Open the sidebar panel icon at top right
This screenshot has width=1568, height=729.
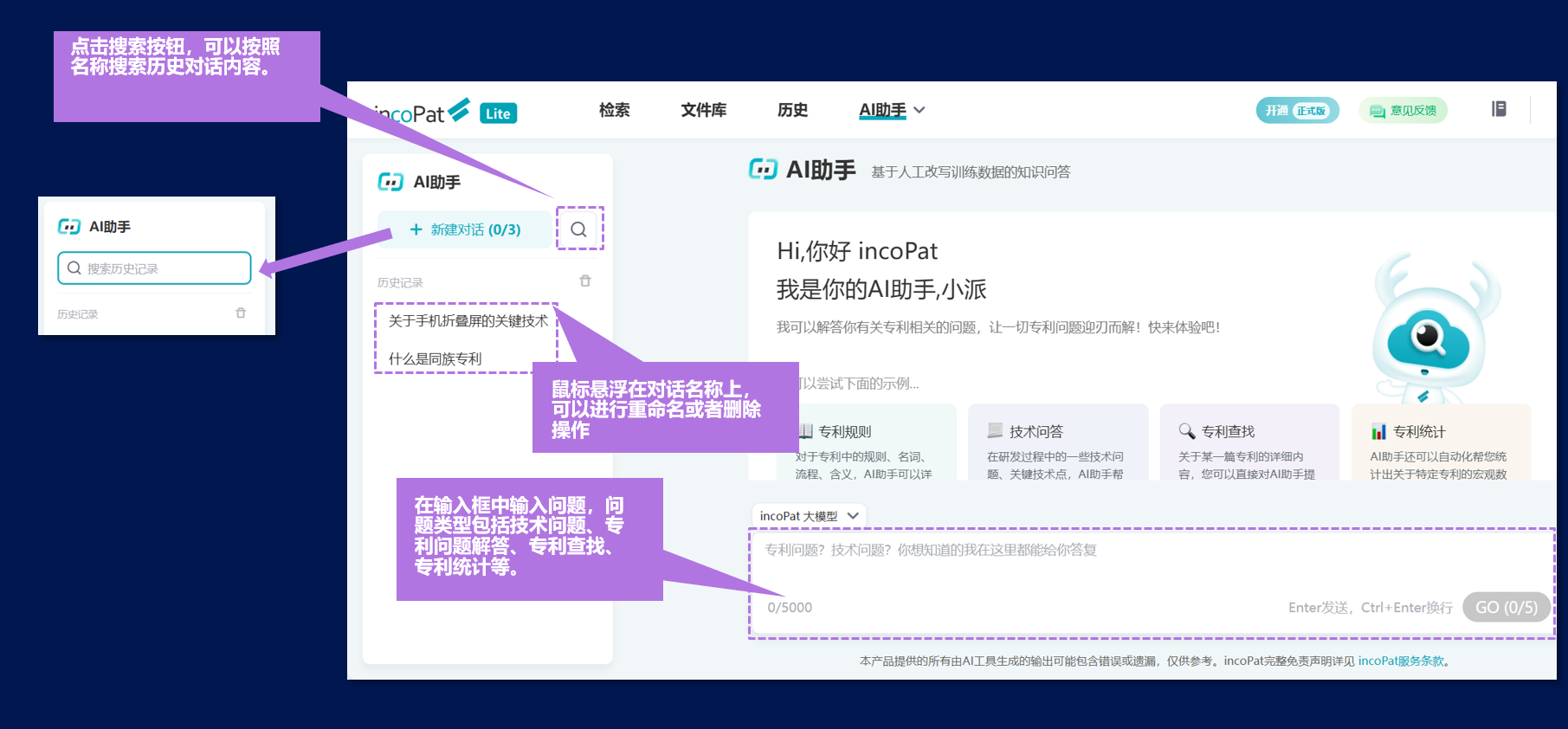click(x=1499, y=109)
